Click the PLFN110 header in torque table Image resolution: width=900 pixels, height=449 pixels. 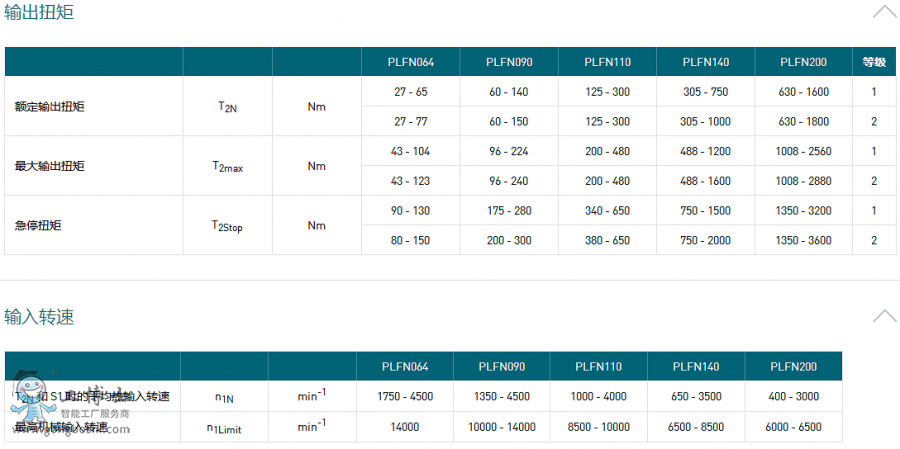607,62
